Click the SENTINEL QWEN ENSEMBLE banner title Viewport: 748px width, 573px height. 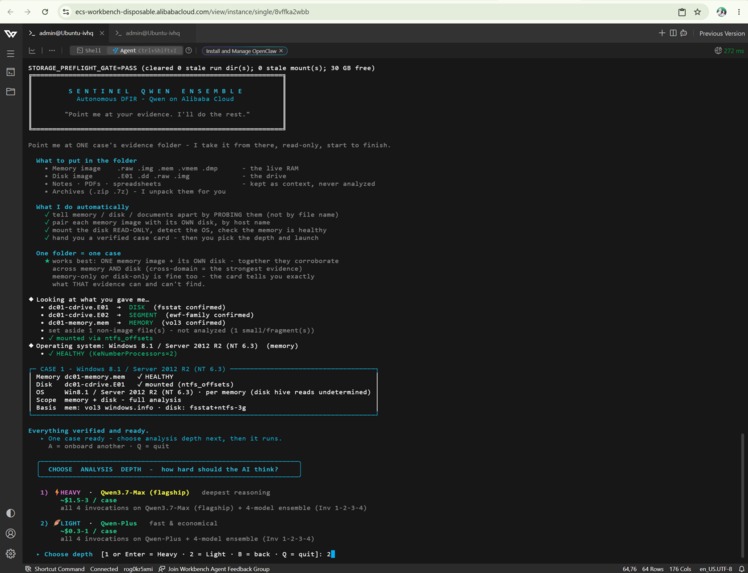[x=156, y=91]
